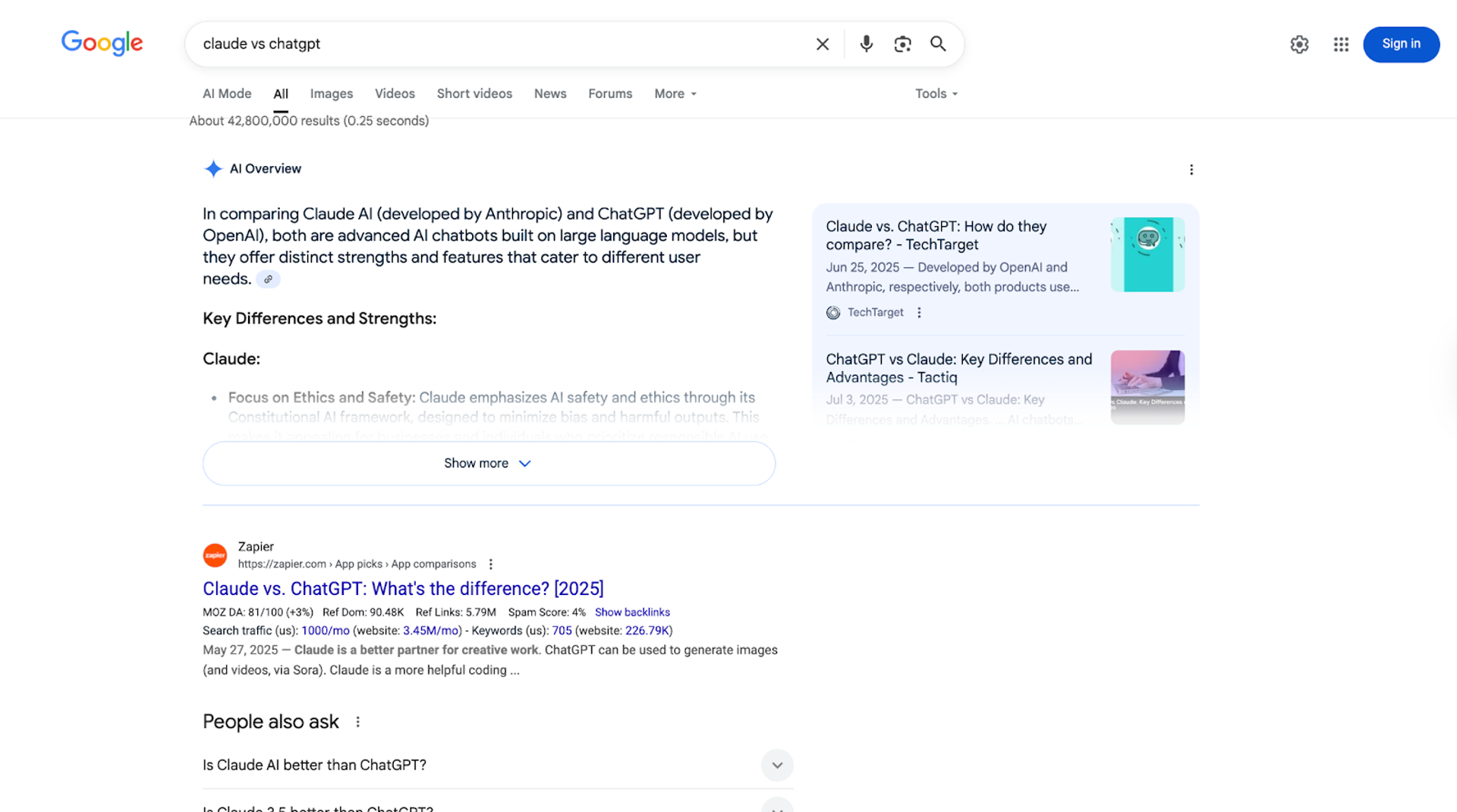Click the magnifying glass search button
The image size is (1457, 812).
pyautogui.click(x=938, y=44)
